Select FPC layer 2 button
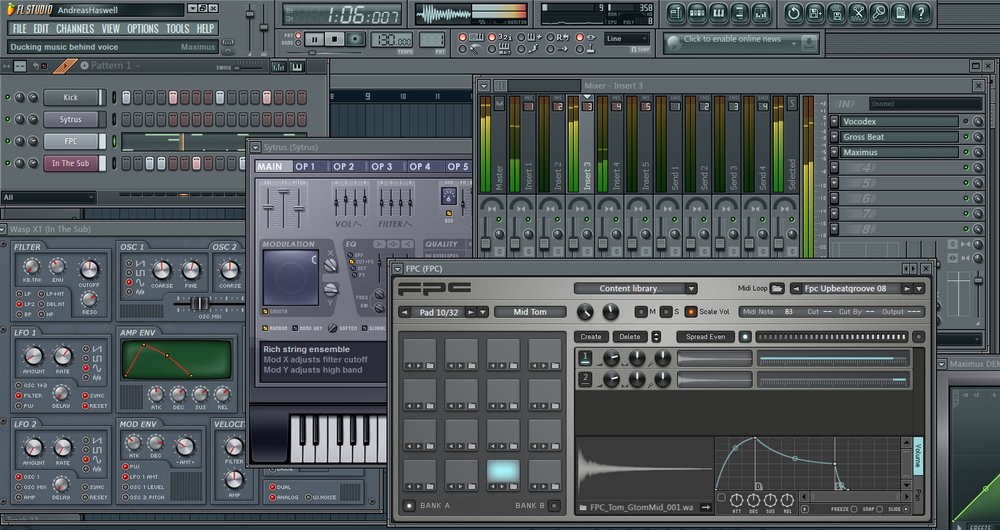The width and height of the screenshot is (1000, 530). pyautogui.click(x=585, y=379)
